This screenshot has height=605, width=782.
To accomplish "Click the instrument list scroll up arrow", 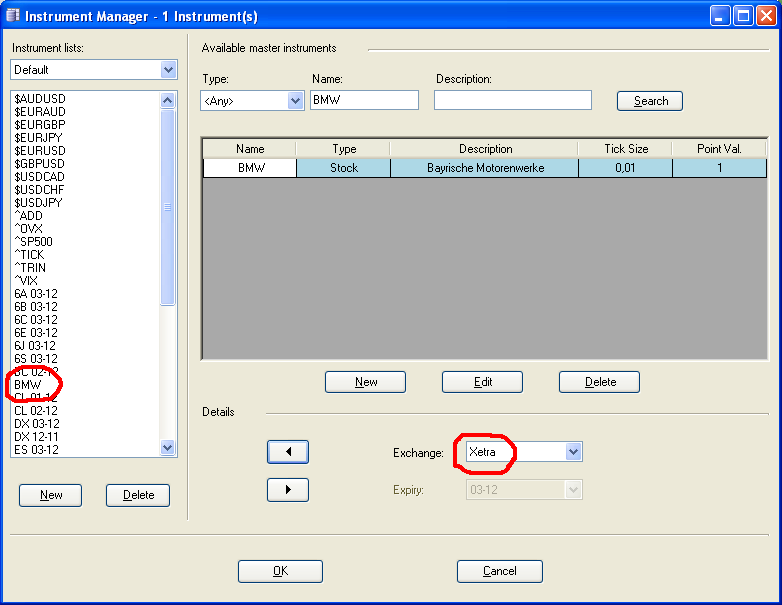I will pos(168,100).
